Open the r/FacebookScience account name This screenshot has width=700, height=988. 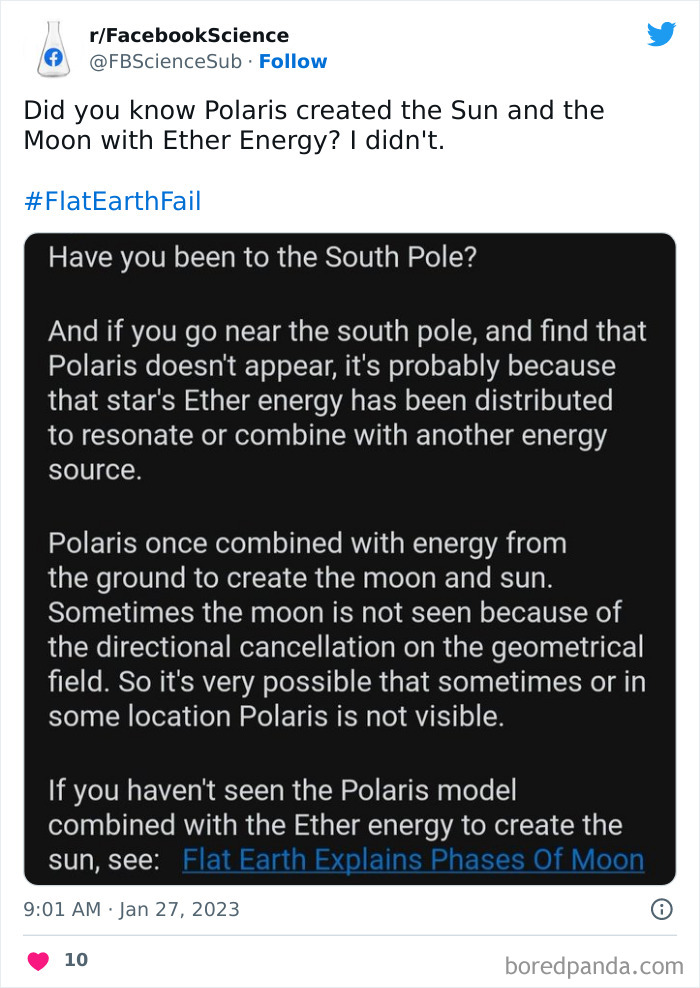189,34
